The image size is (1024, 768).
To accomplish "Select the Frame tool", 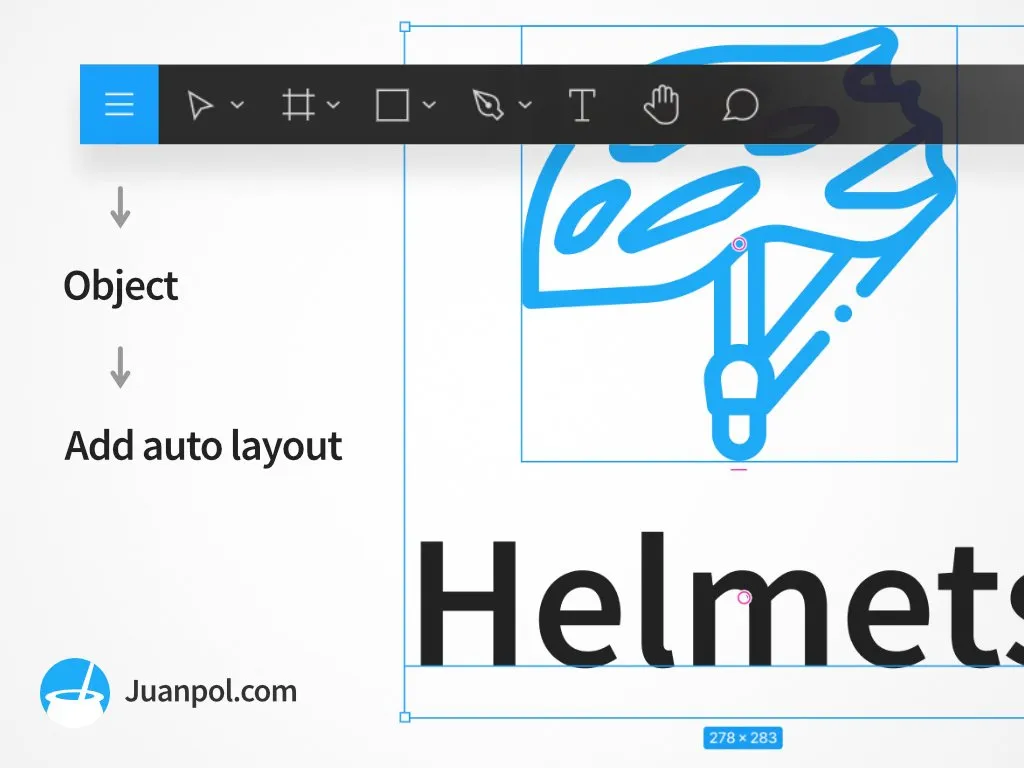I will (x=298, y=104).
